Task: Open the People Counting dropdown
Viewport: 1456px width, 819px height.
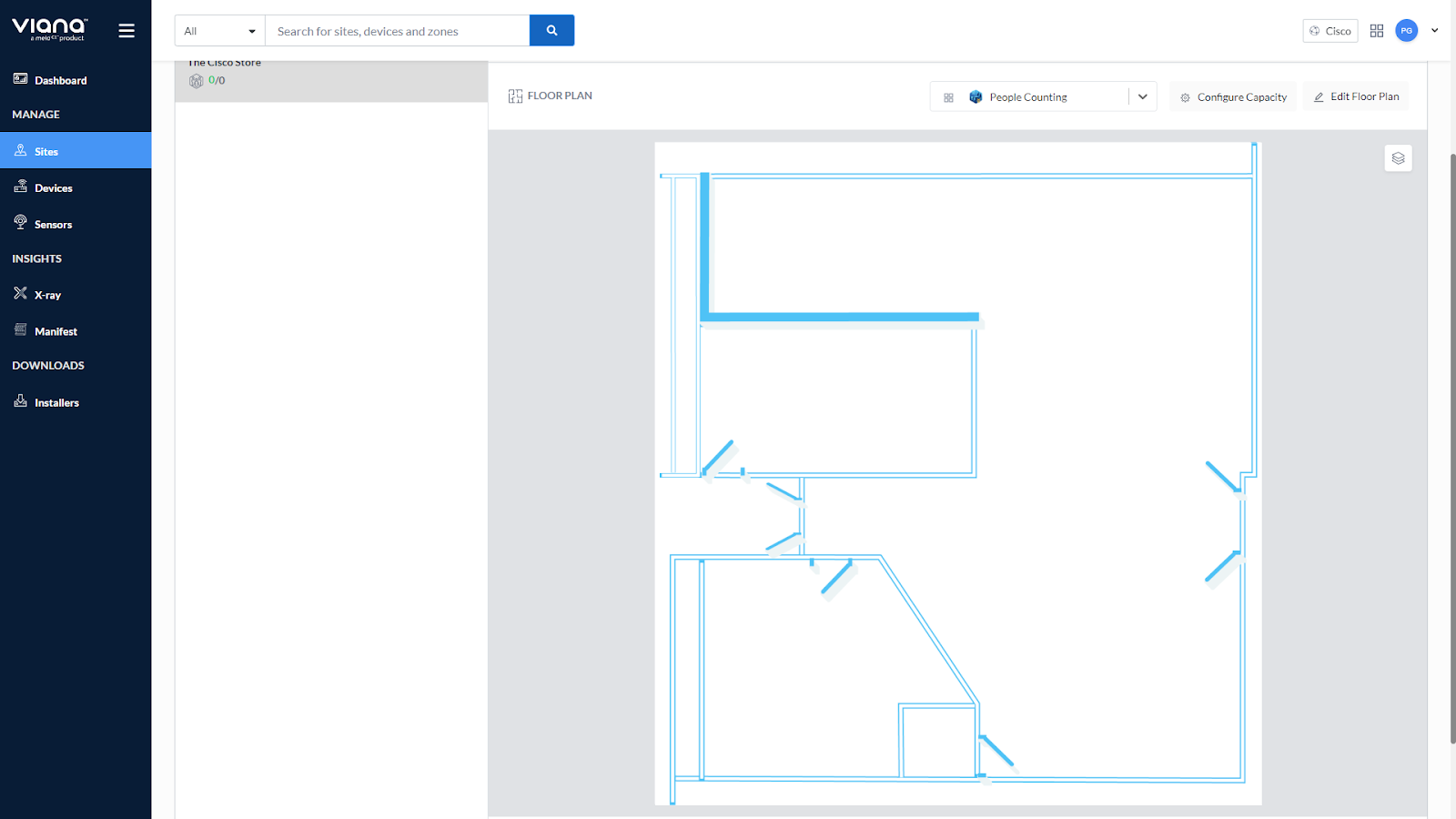Action: tap(1142, 97)
